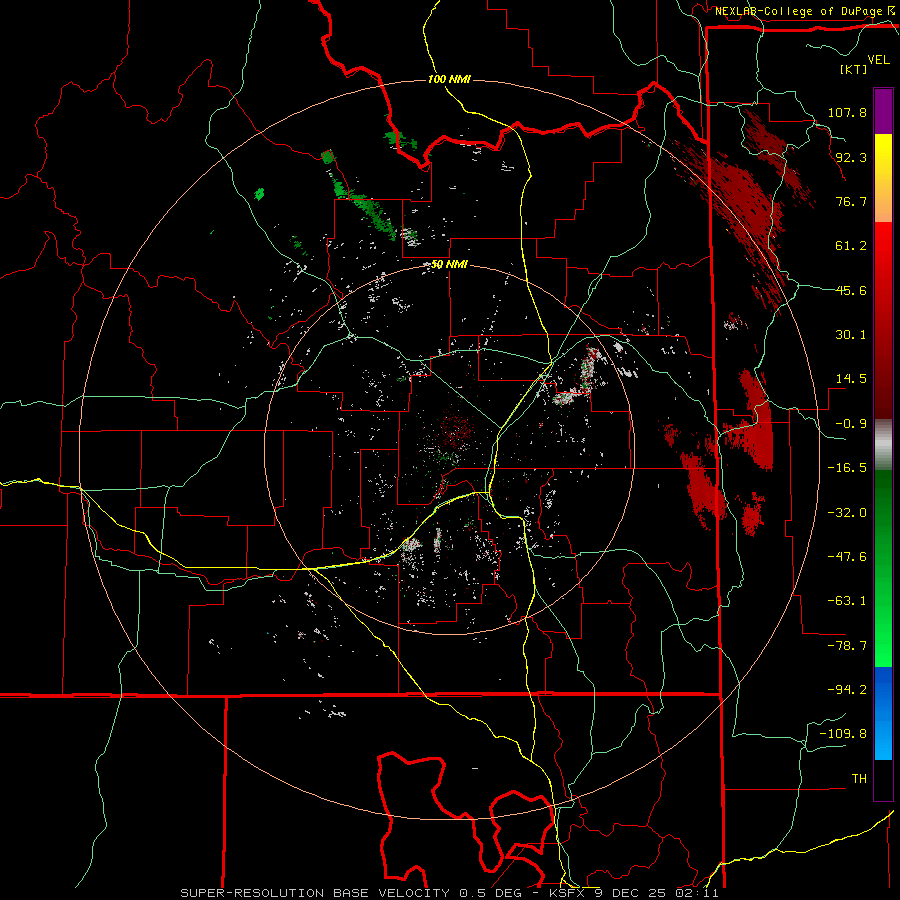Viewport: 900px width, 900px height.
Task: Click the 100 NMI range ring label
Action: [449, 79]
